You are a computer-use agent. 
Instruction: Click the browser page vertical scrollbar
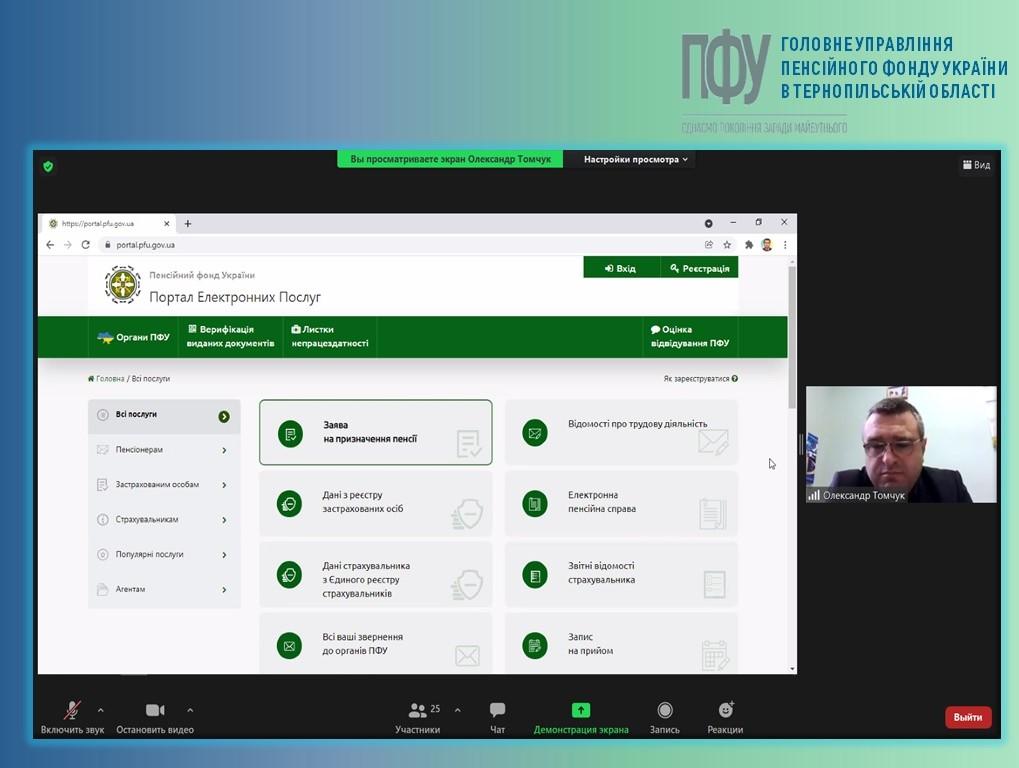[792, 340]
